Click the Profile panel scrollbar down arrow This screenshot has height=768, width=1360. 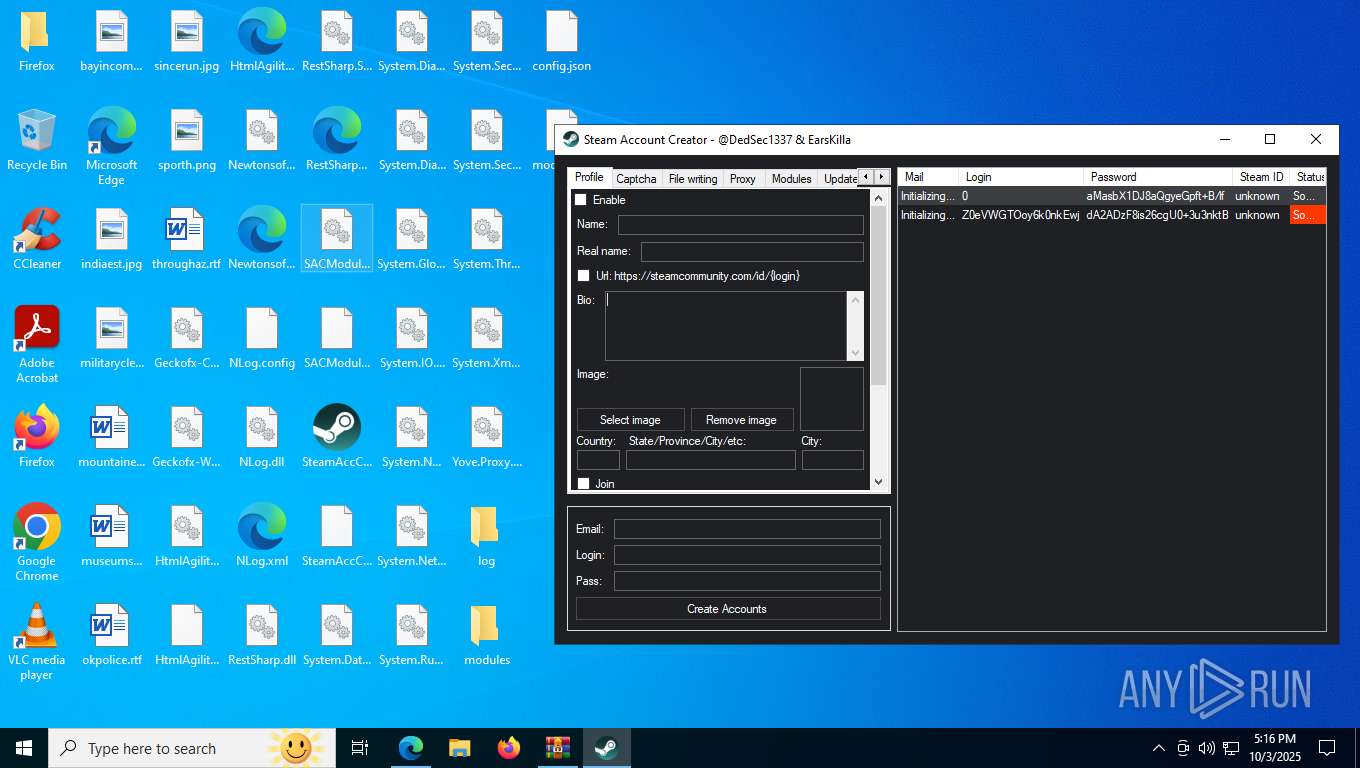[879, 482]
